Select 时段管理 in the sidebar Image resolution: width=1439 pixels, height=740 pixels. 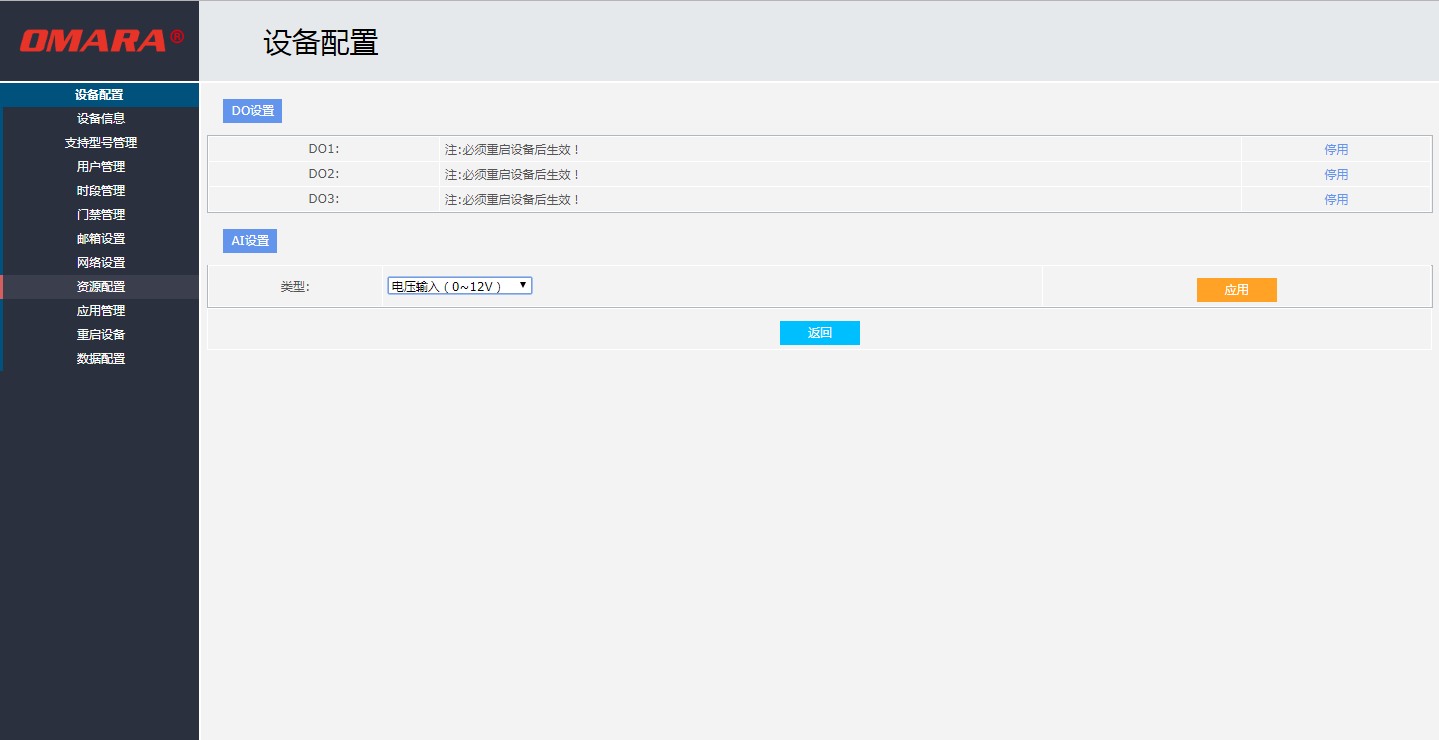(x=101, y=191)
